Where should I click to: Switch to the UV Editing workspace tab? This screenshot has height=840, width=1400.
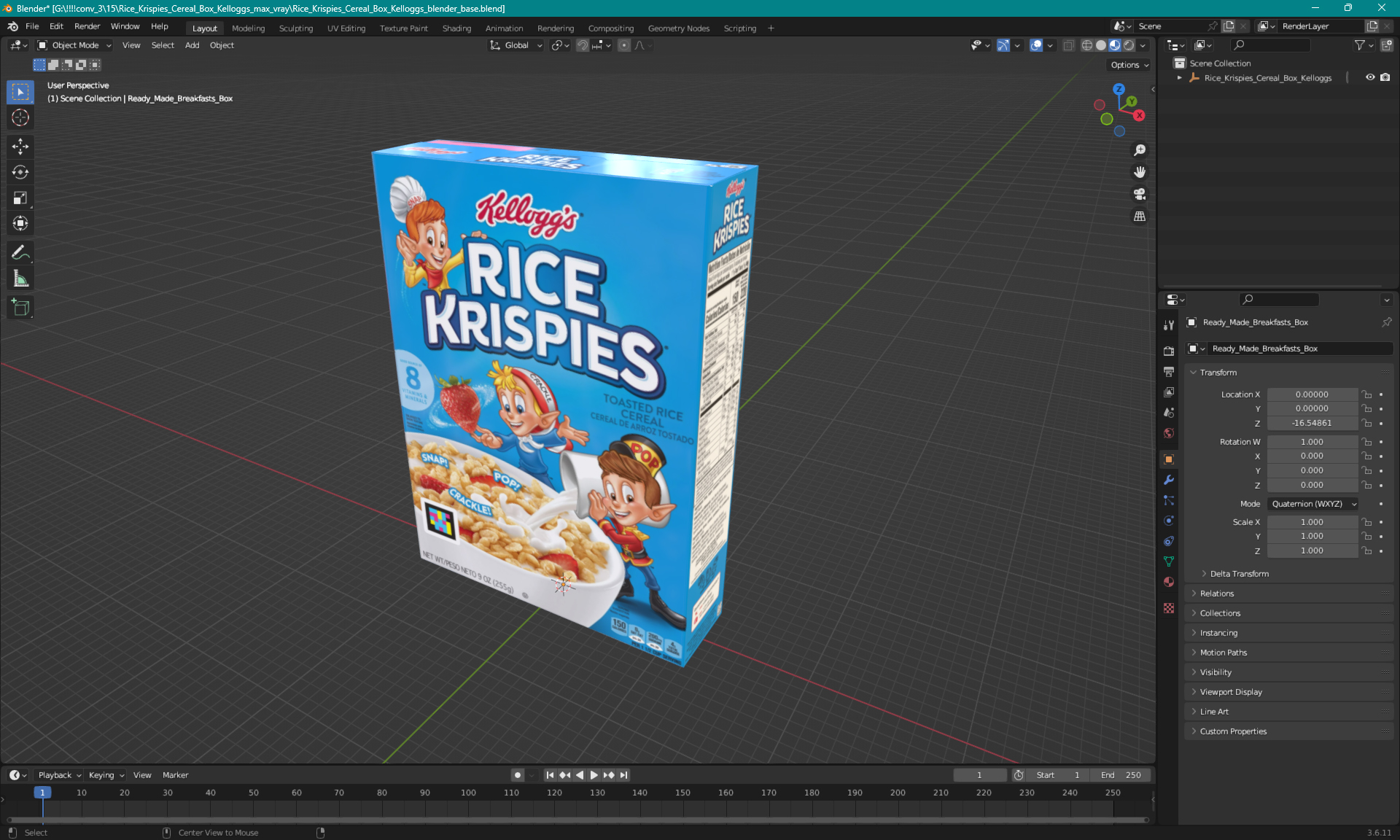[x=346, y=28]
